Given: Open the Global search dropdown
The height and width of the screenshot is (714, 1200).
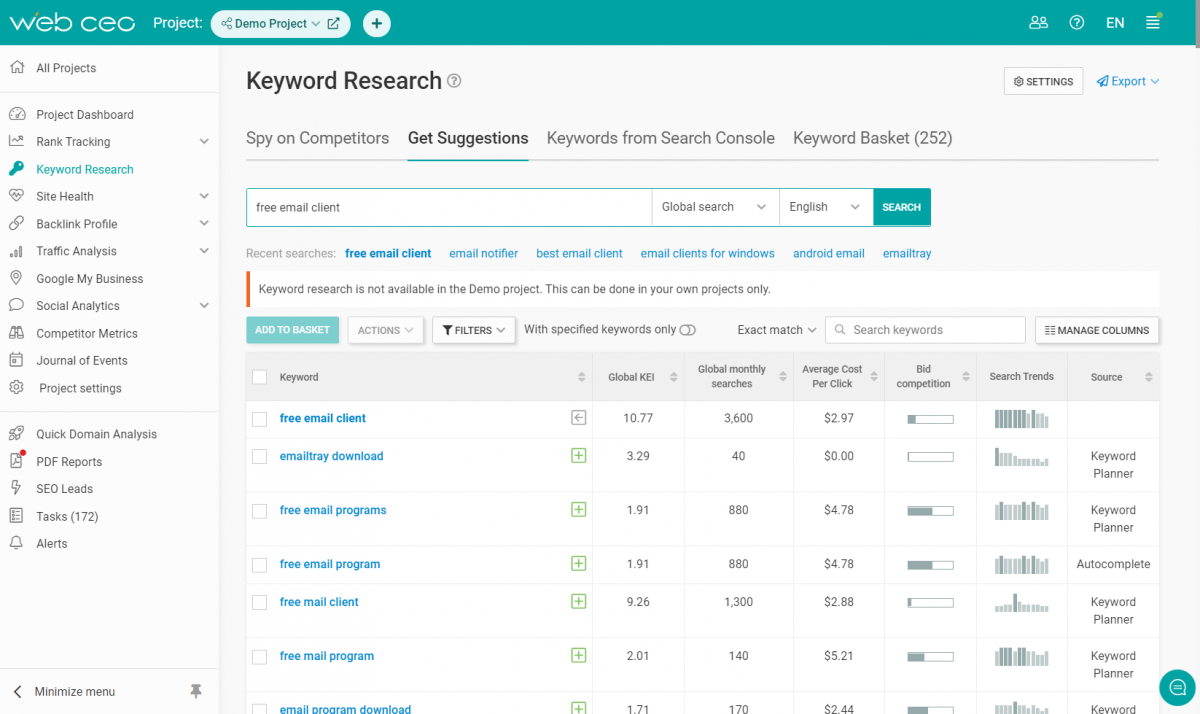Looking at the screenshot, I should [714, 207].
